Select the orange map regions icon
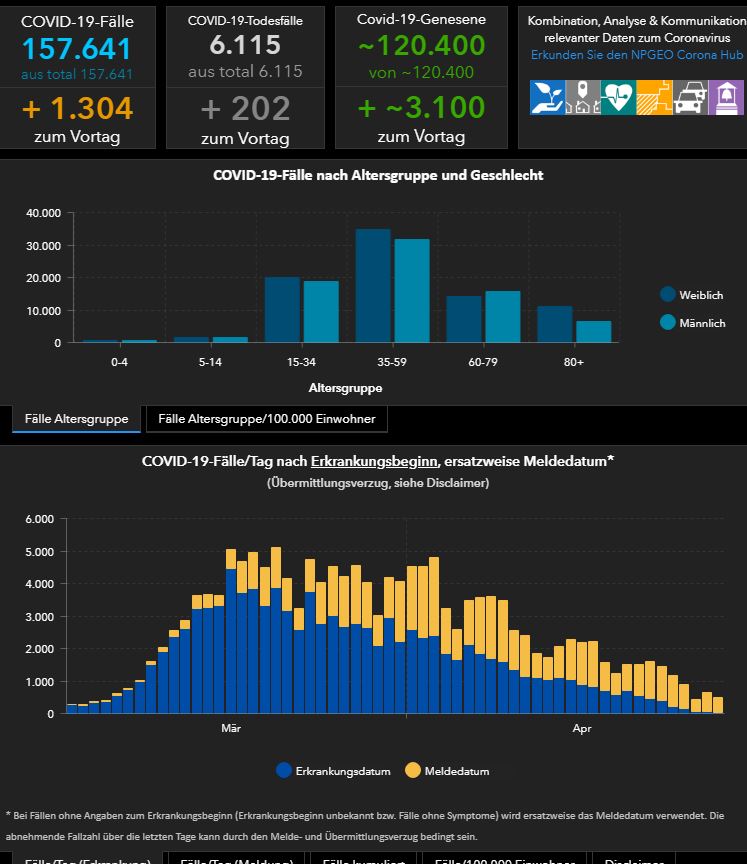This screenshot has width=747, height=864. click(654, 98)
